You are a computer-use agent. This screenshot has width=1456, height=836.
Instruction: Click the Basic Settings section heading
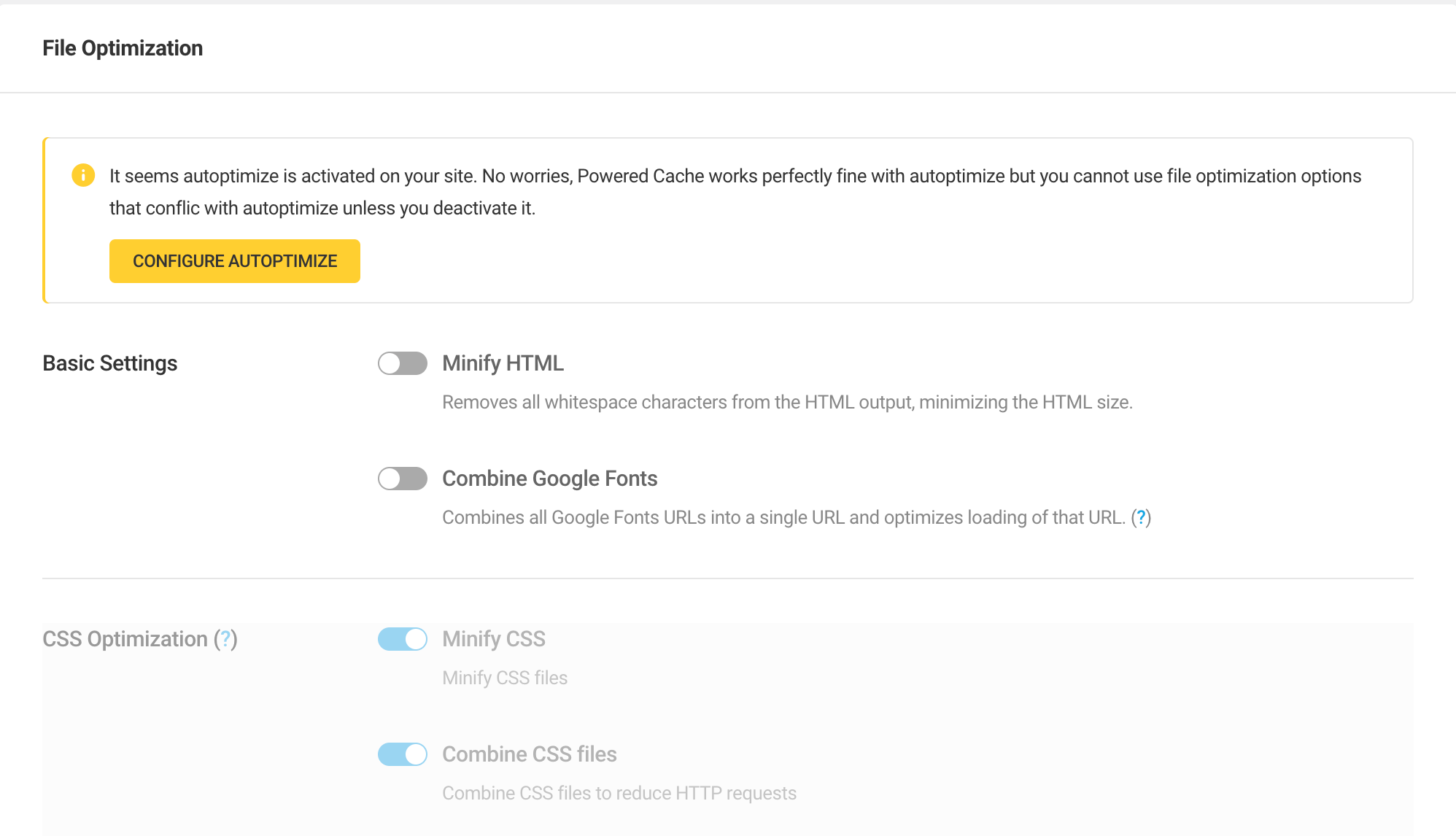[110, 363]
